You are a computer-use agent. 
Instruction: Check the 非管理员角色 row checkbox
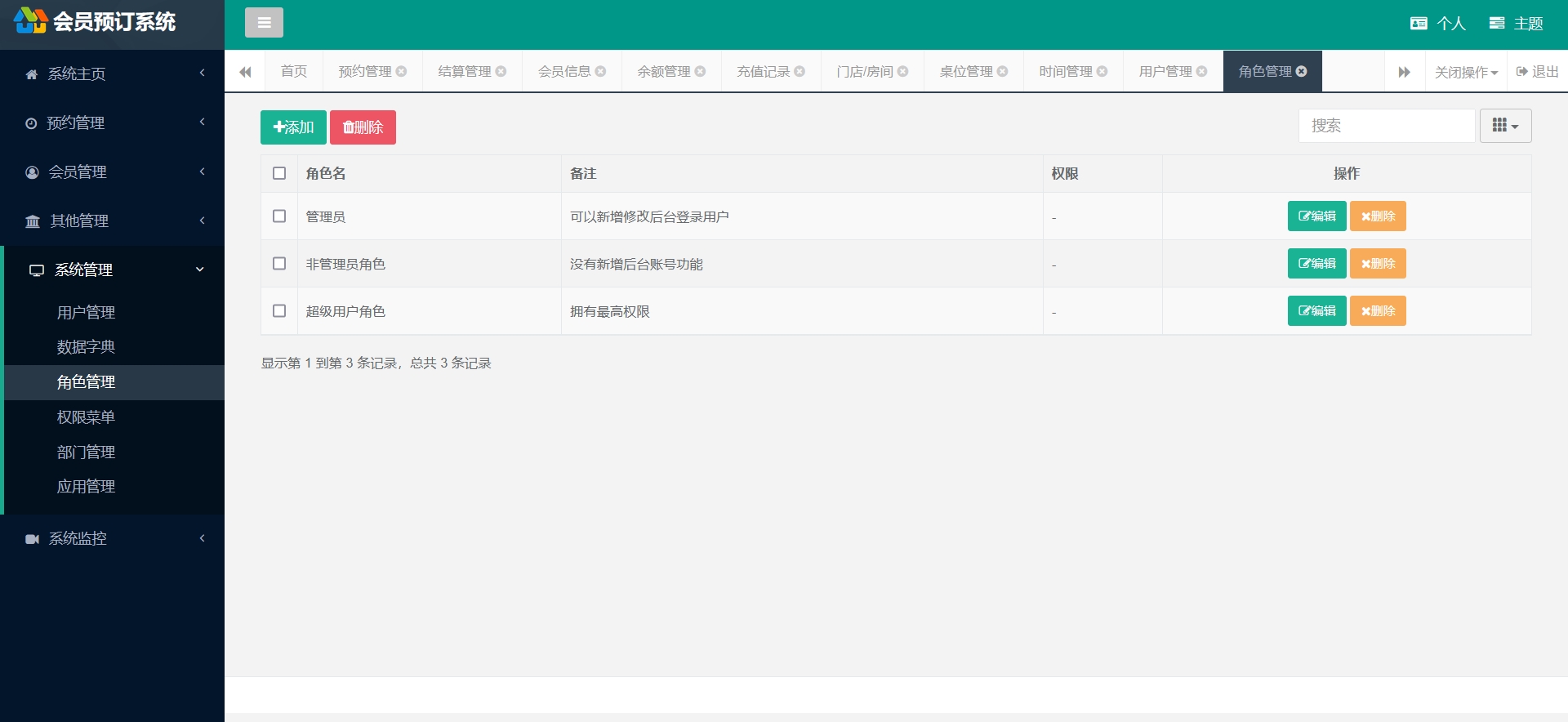click(279, 264)
